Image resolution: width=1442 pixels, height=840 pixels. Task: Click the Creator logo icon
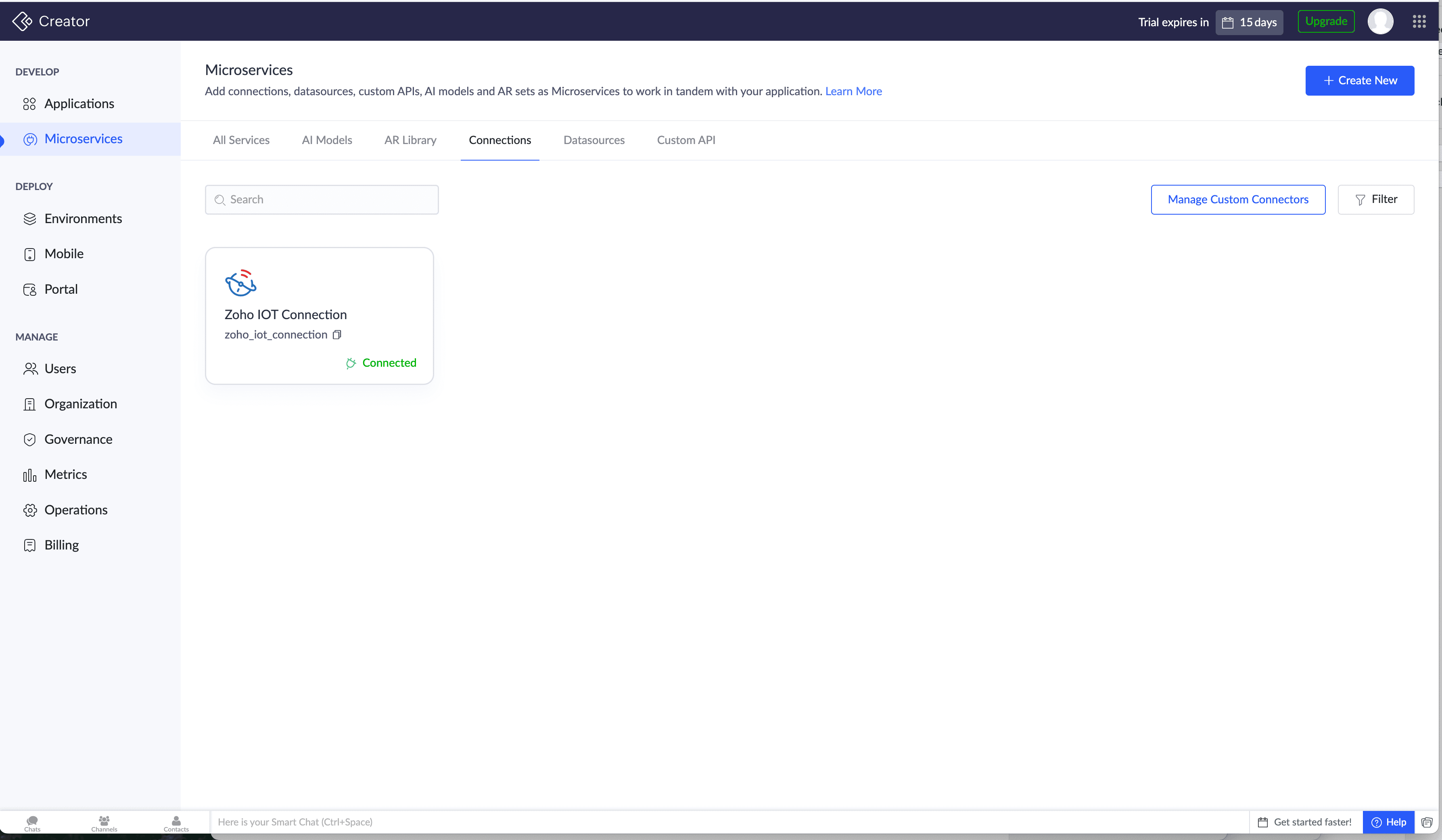(x=22, y=22)
